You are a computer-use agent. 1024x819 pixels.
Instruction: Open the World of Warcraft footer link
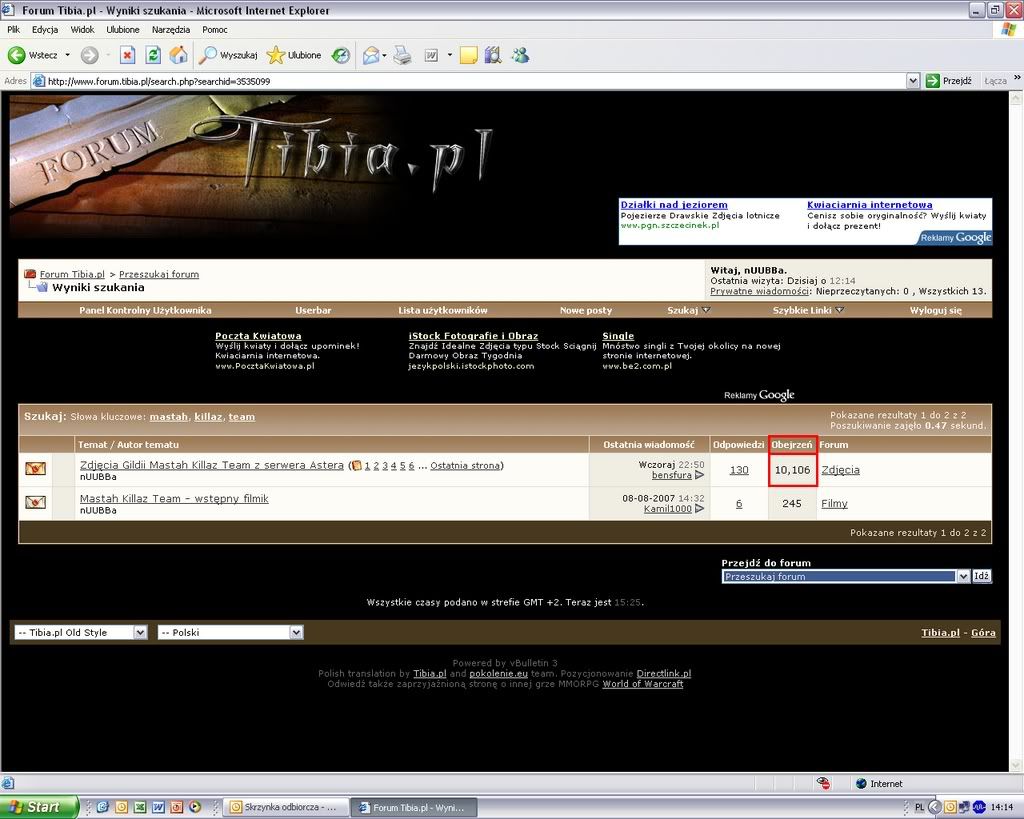(x=643, y=684)
